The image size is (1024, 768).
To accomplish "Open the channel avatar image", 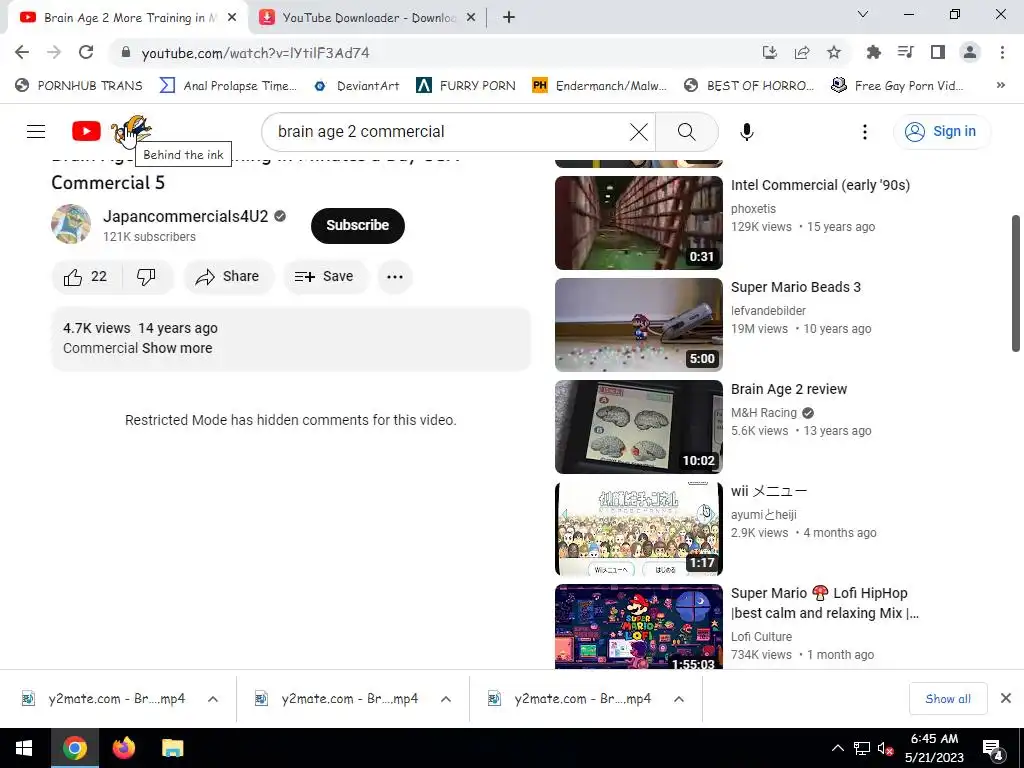I will tap(71, 224).
